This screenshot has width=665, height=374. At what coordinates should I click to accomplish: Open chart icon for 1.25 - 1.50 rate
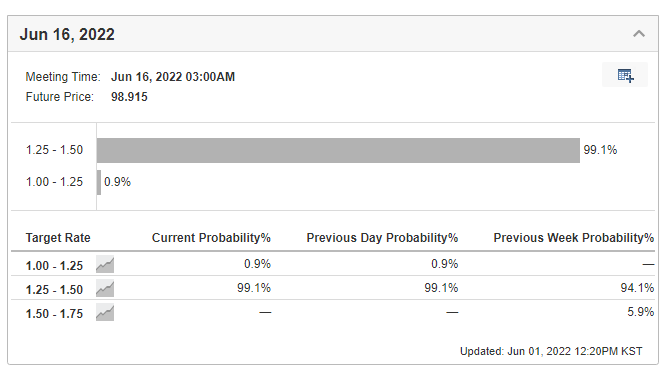coord(105,289)
